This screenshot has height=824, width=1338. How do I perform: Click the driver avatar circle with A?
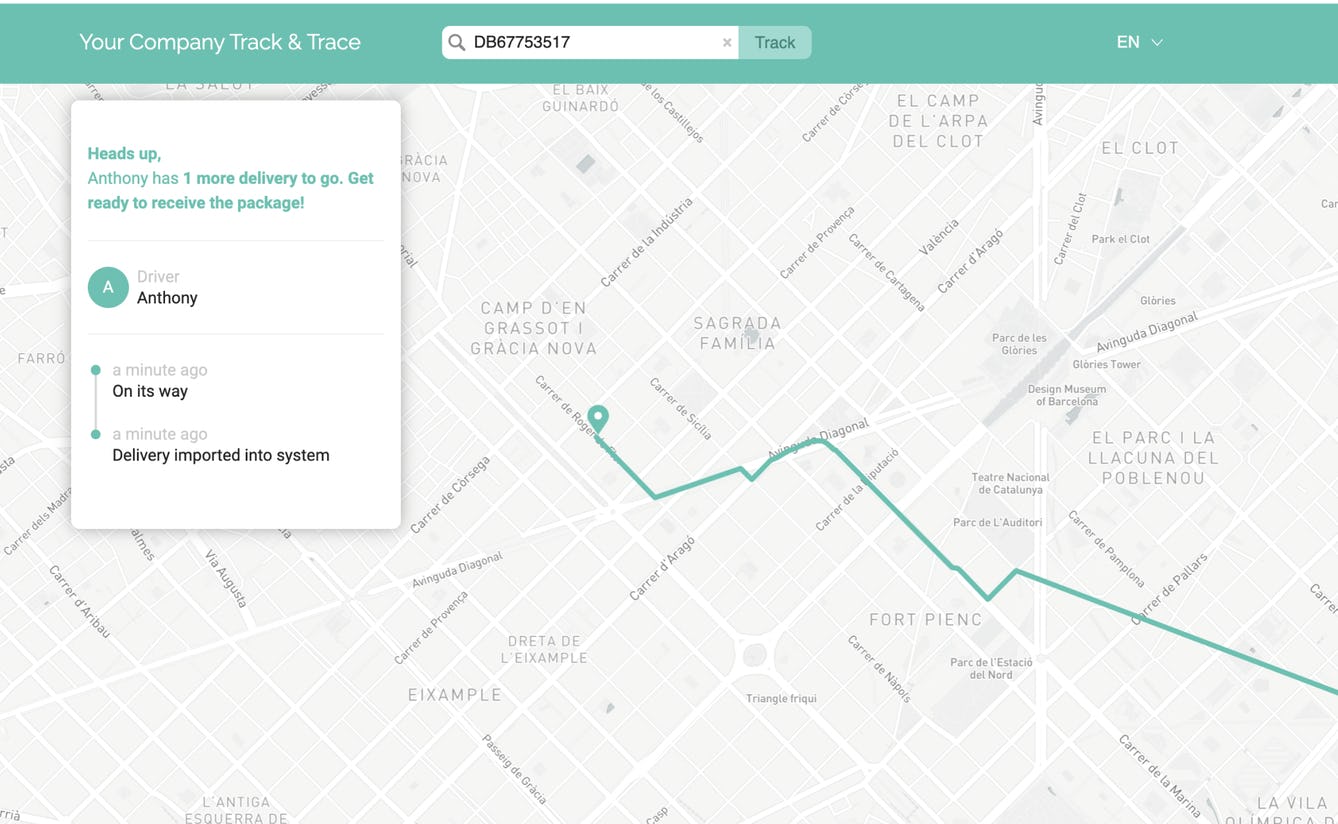[108, 287]
